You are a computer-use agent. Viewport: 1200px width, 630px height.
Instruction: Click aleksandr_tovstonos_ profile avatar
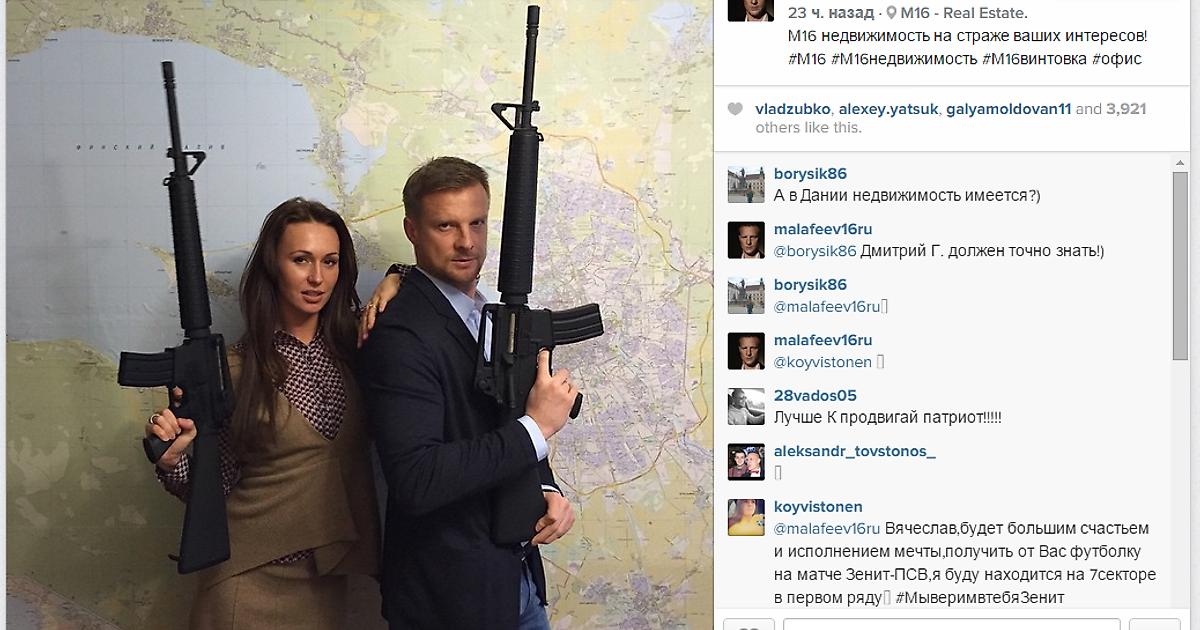[x=746, y=461]
